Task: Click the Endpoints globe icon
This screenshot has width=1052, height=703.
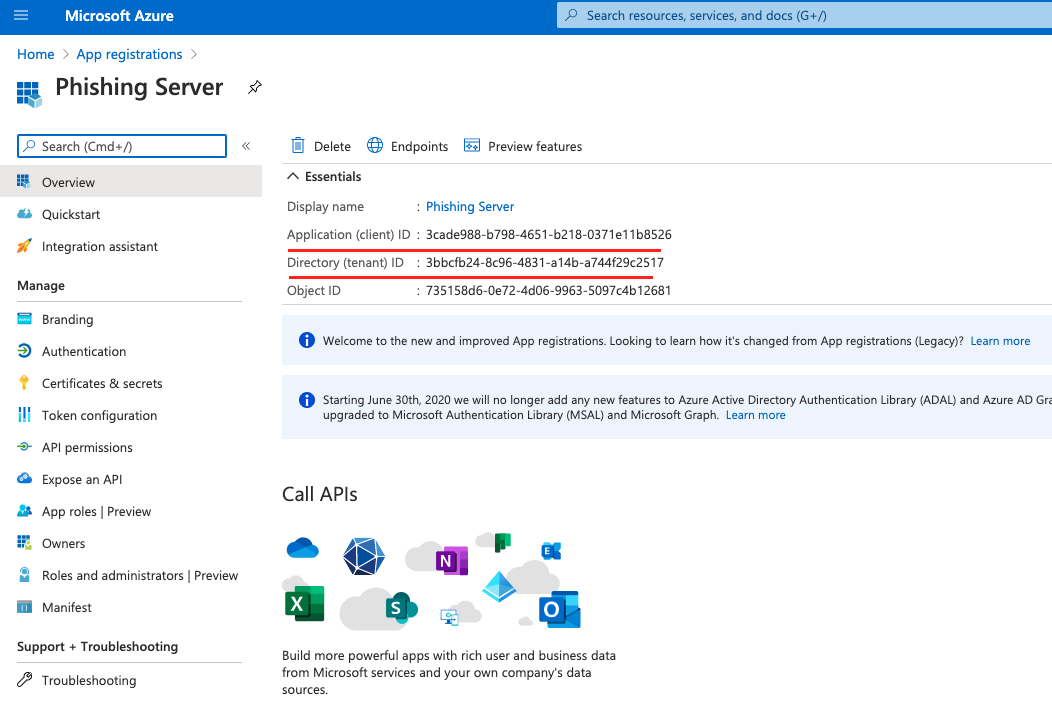Action: tap(374, 146)
